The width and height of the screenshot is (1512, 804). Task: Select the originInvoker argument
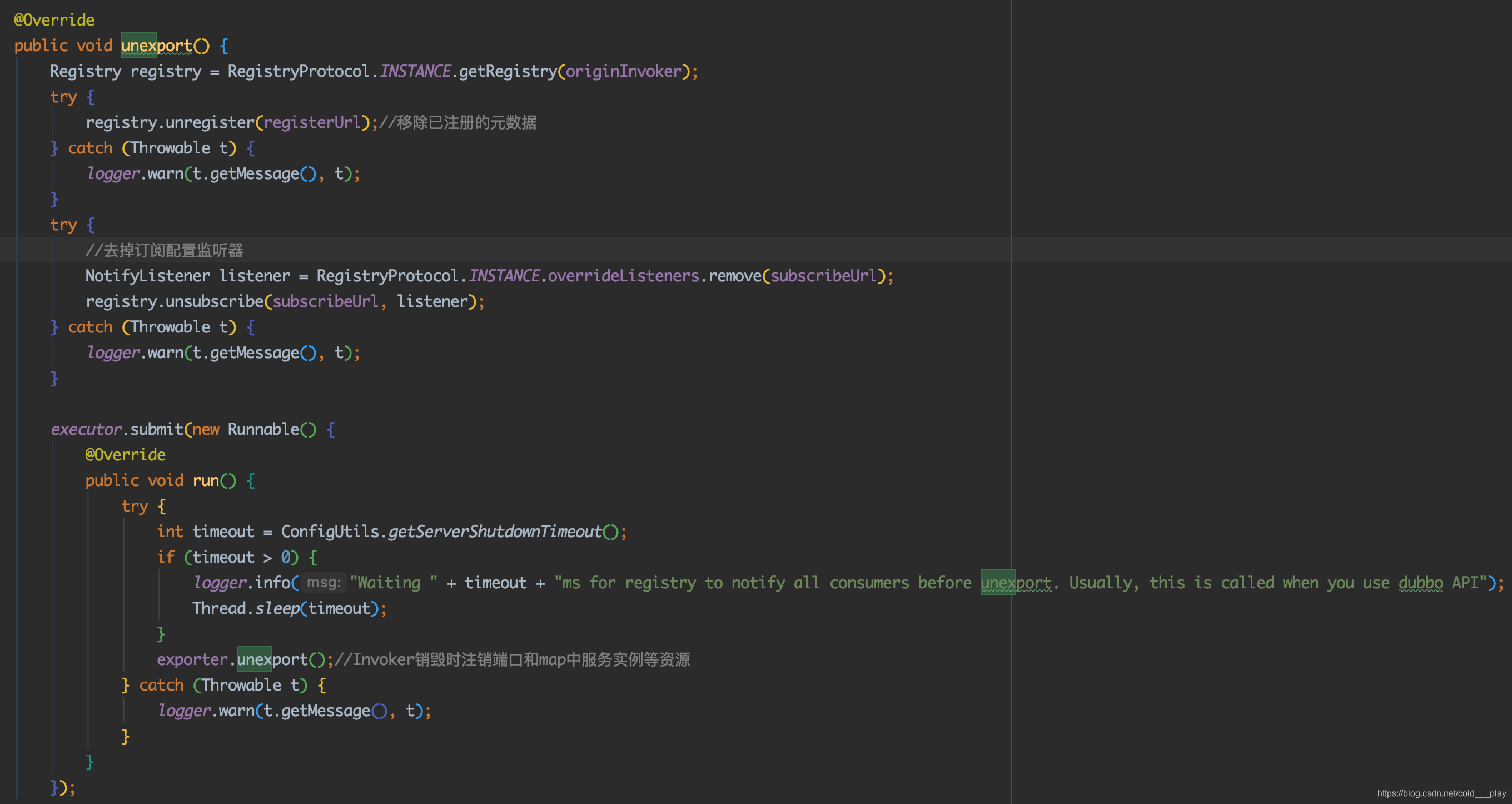click(x=623, y=72)
